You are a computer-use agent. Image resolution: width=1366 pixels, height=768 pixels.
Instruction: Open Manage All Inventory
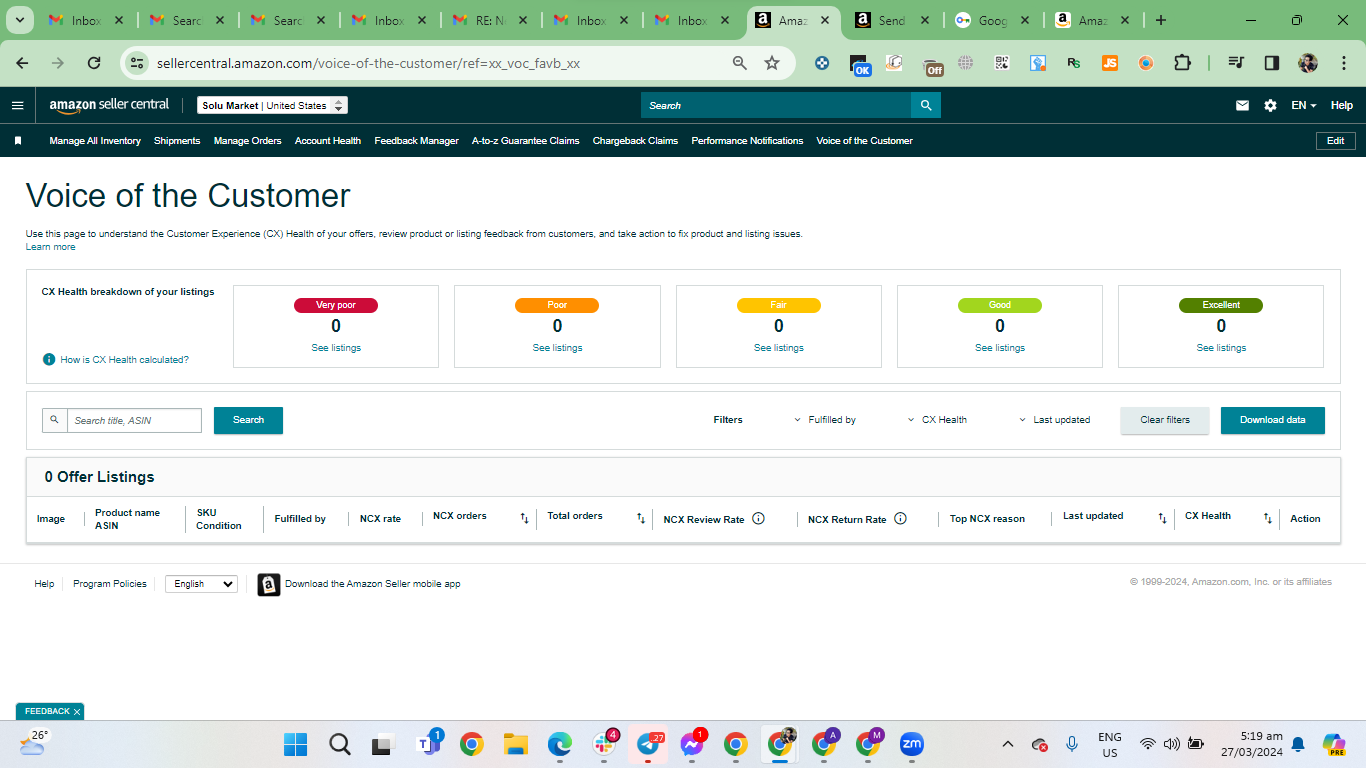[x=95, y=141]
